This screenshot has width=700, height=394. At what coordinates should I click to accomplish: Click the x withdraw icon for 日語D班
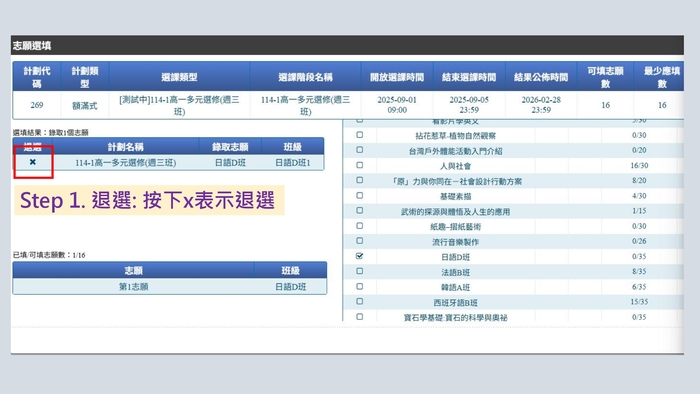click(x=33, y=162)
